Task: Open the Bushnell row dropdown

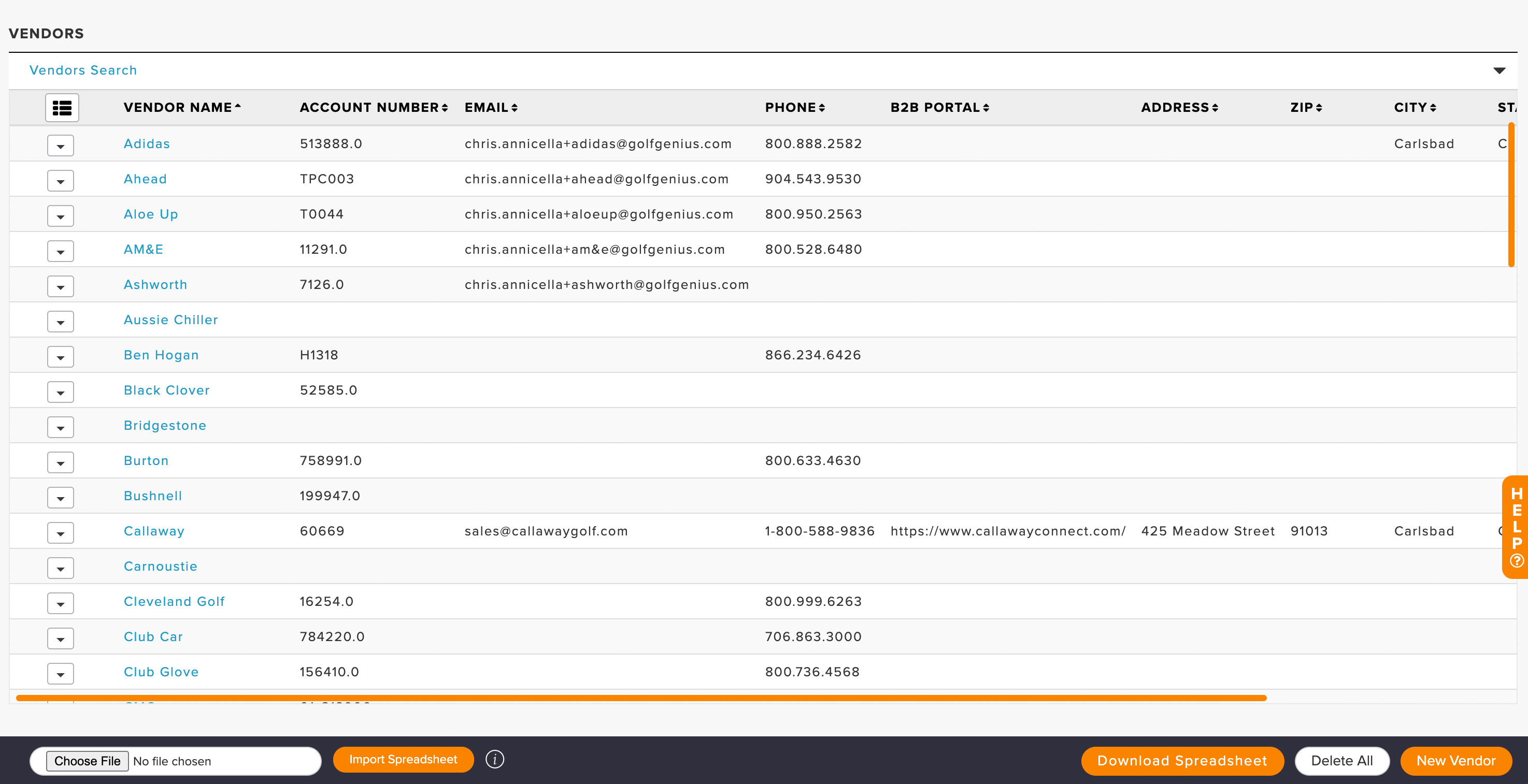Action: pyautogui.click(x=61, y=498)
